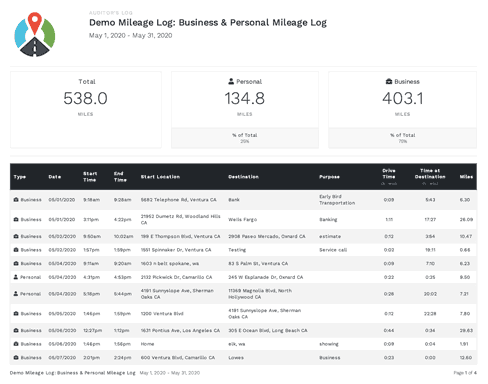
Task: Click the start location 1603 n belt spokane, wa
Action: coord(170,263)
